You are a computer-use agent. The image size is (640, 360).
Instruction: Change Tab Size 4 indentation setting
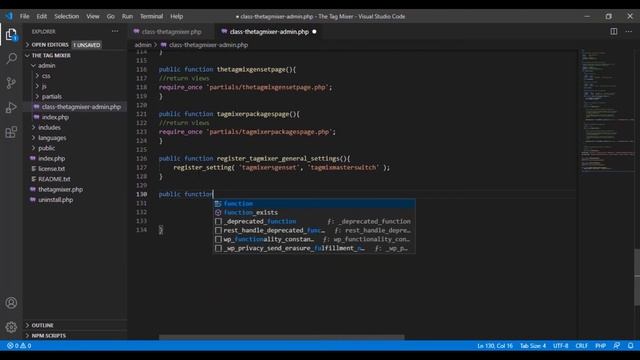533,346
